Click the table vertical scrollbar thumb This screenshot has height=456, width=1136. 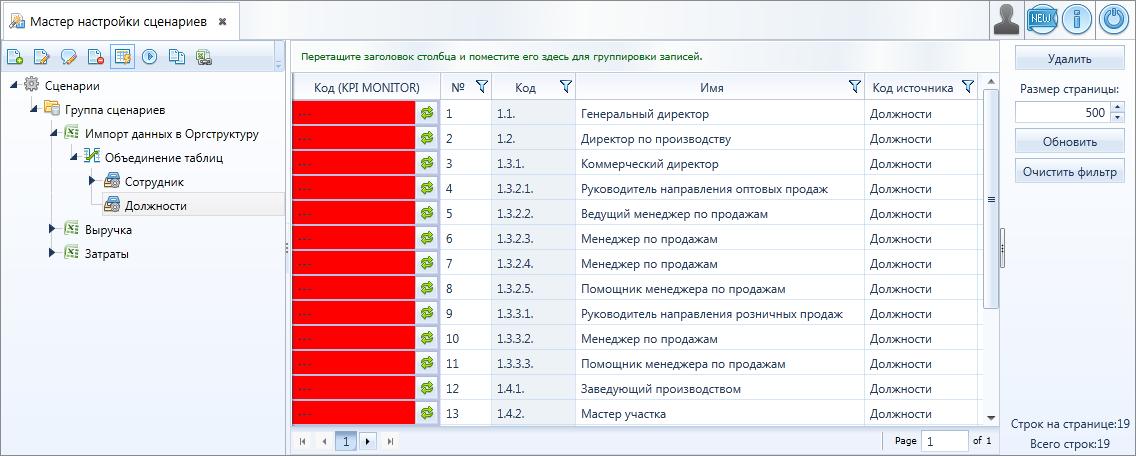point(991,199)
